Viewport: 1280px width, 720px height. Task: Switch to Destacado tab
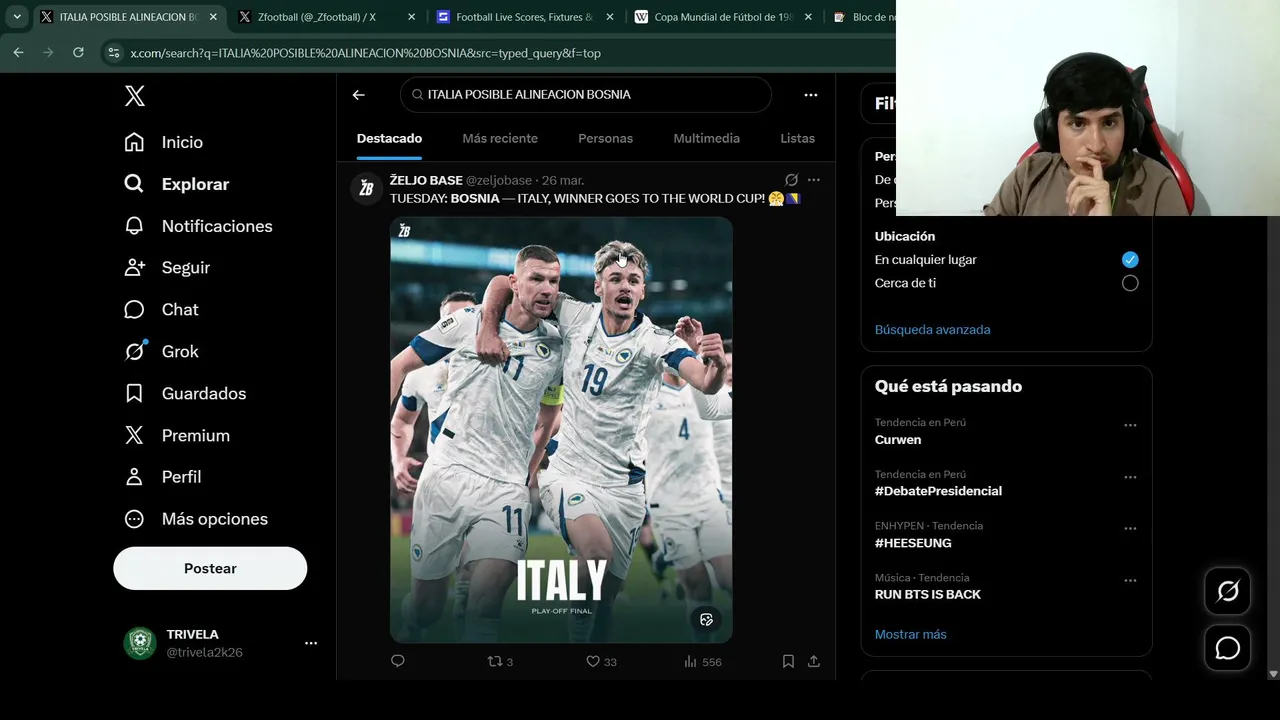(x=389, y=139)
